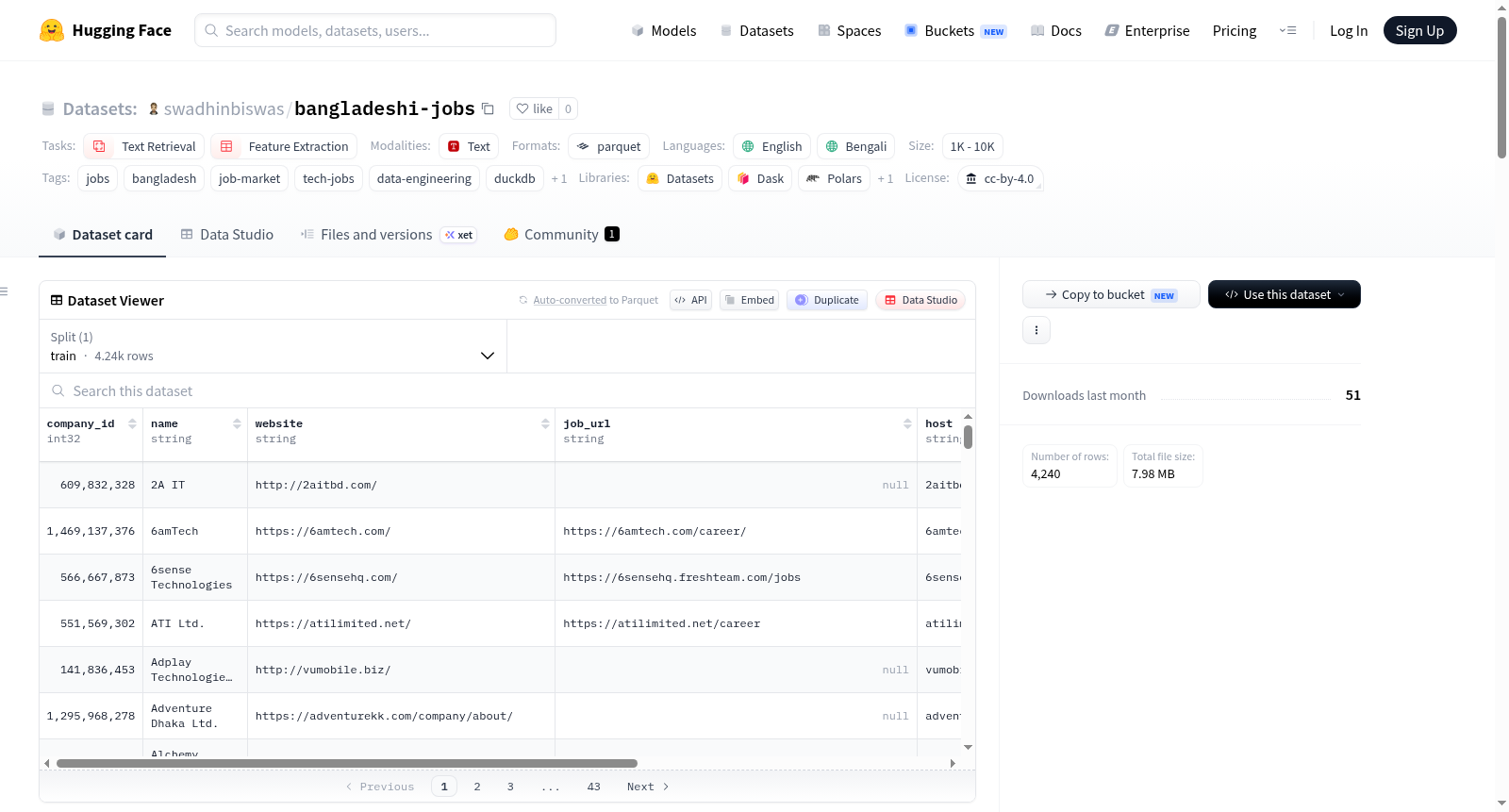Click the search magnifier in dataset search
The image size is (1509, 812).
(58, 390)
